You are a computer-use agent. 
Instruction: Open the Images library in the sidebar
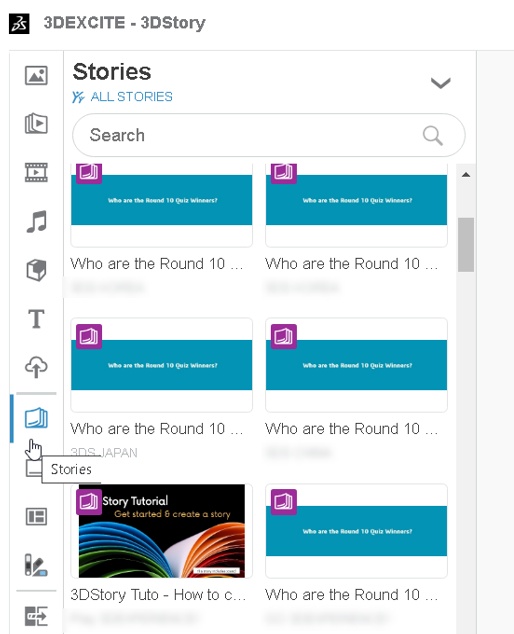tap(36, 75)
